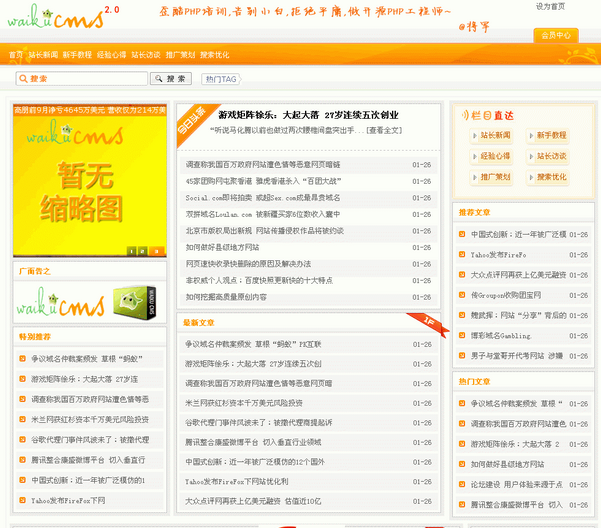
Task: Open 站长访谈 in the navigation bar
Action: 146,55
